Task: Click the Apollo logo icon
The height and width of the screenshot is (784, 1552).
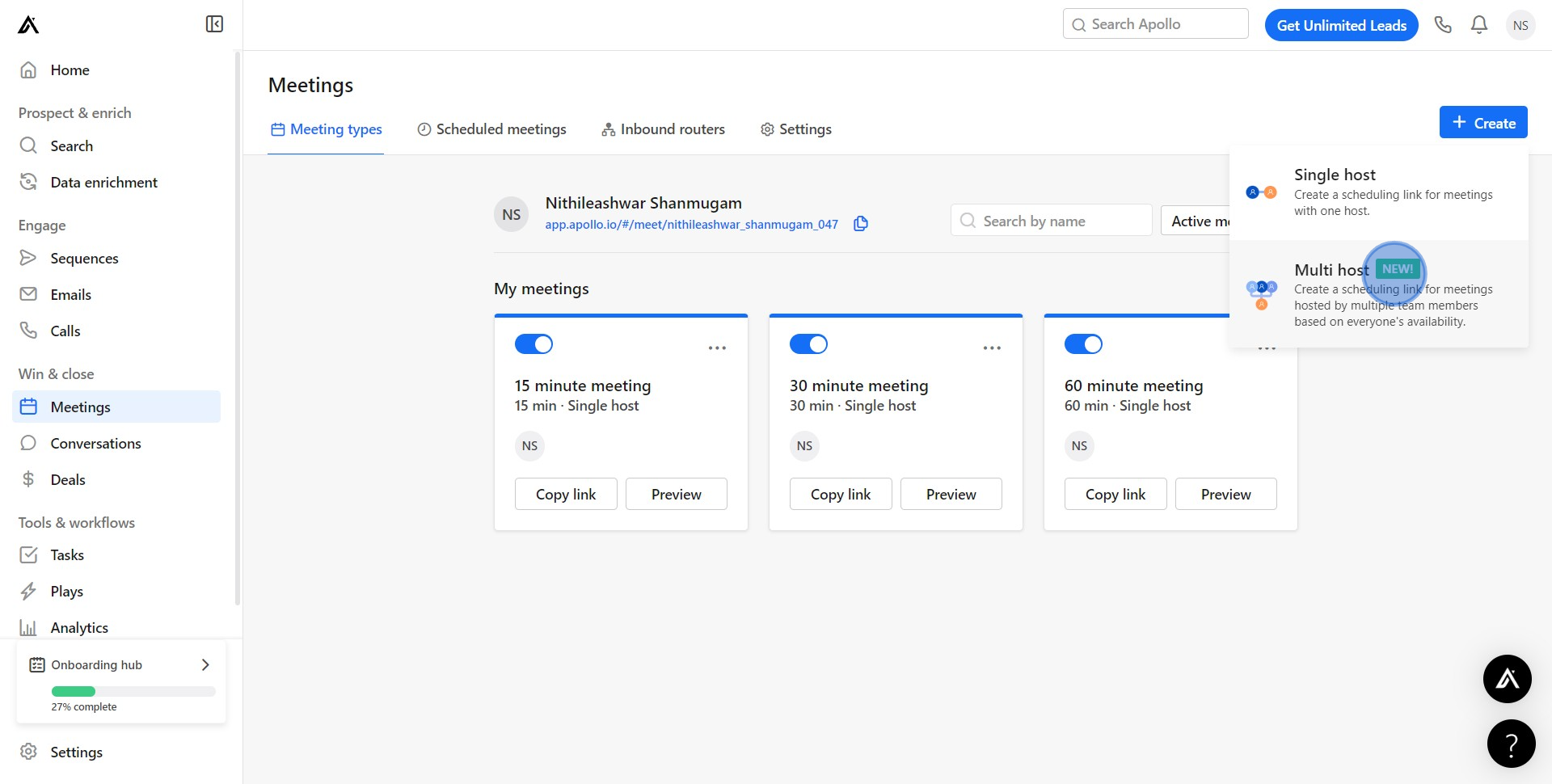Action: [28, 25]
